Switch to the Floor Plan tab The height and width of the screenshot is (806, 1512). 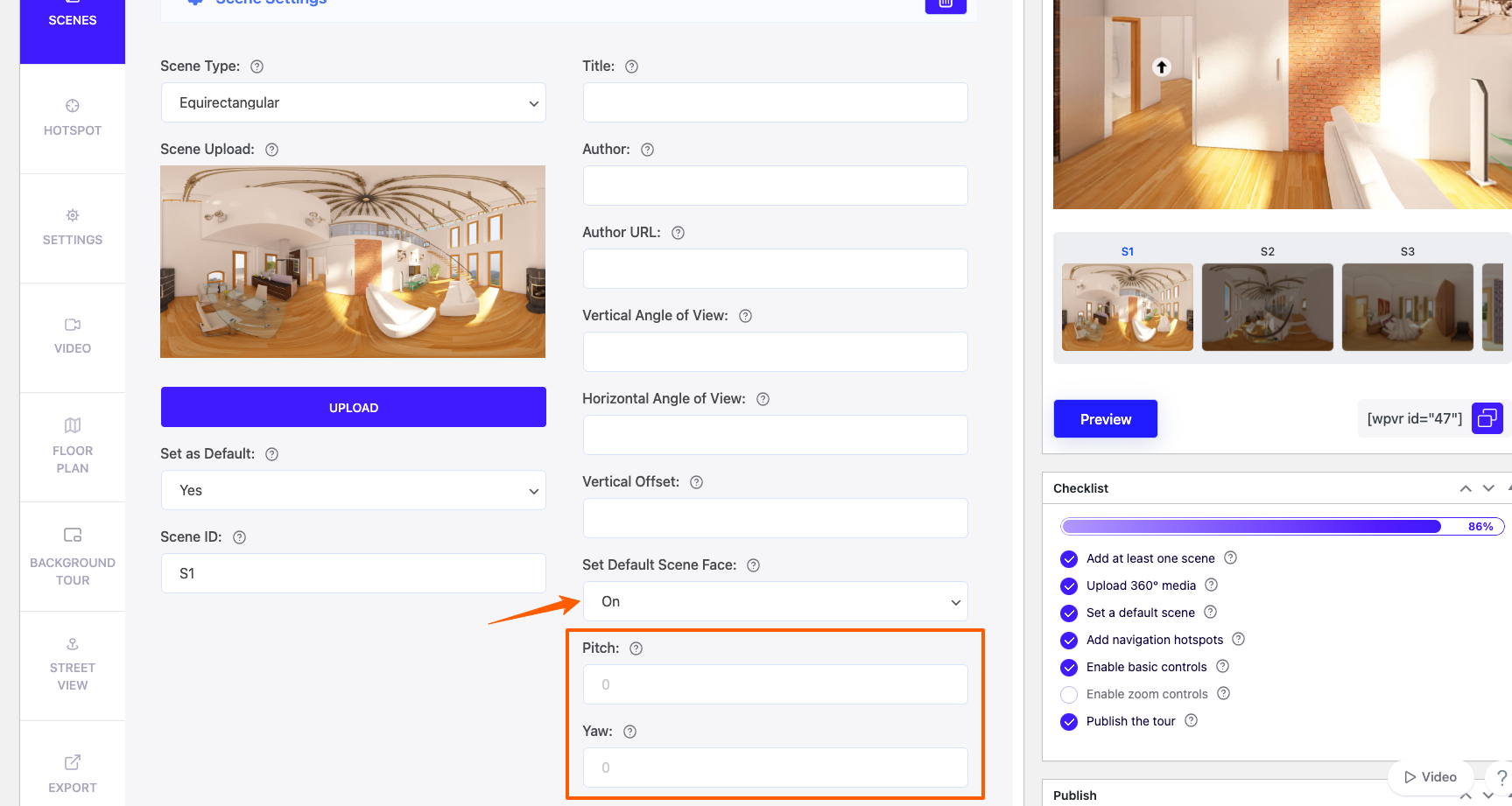(x=73, y=446)
